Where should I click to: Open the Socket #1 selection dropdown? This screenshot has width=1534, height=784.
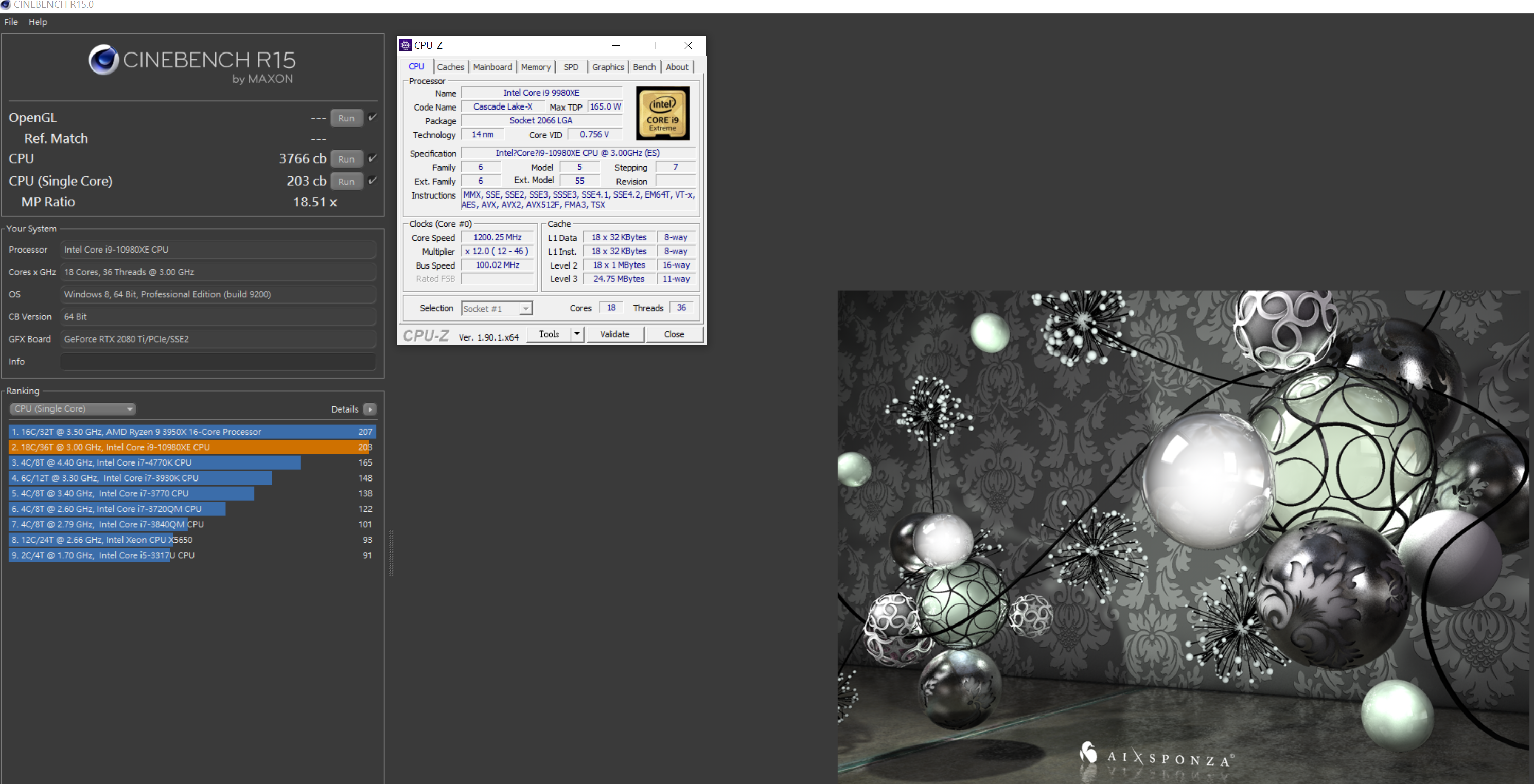(x=497, y=308)
